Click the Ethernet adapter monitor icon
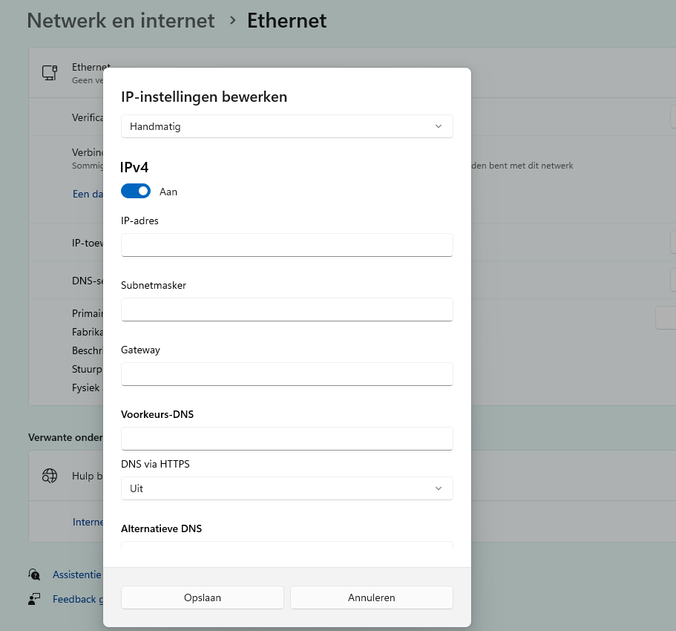The height and width of the screenshot is (631, 676). 50,72
